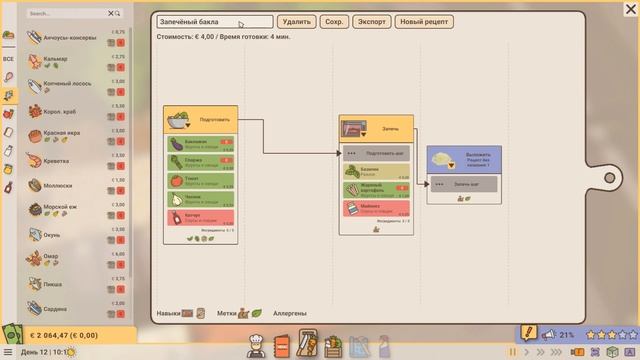This screenshot has height=360, width=640.
Task: Click the megaphone popularity 21% indicator
Action: 558,335
